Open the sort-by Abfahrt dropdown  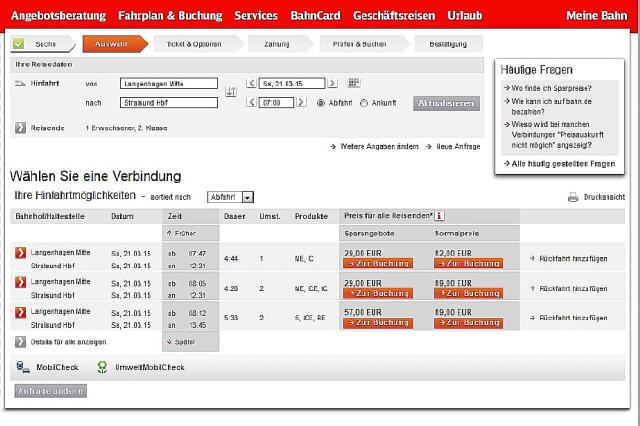tap(231, 197)
